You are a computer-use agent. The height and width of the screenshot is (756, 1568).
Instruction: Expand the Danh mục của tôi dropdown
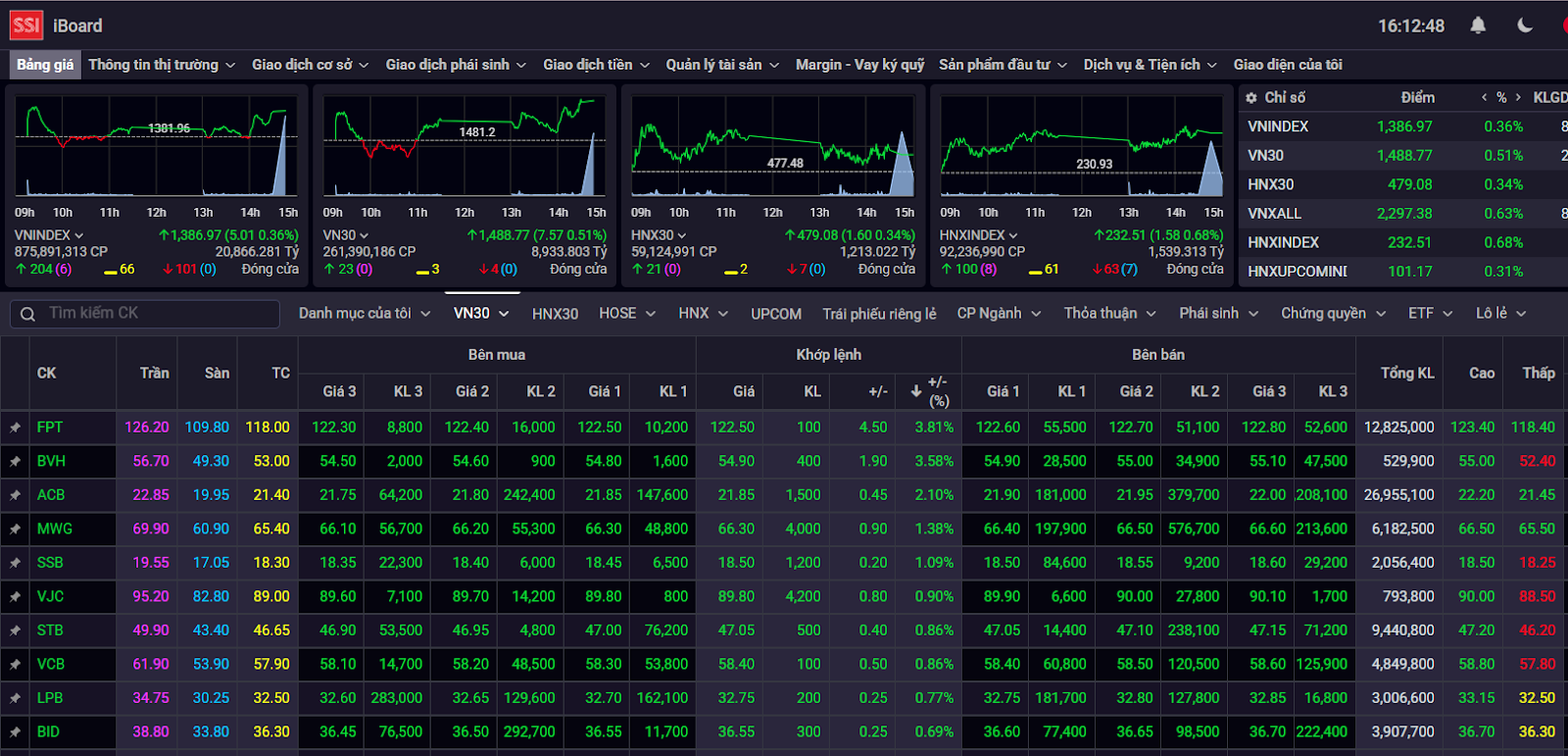pyautogui.click(x=365, y=313)
